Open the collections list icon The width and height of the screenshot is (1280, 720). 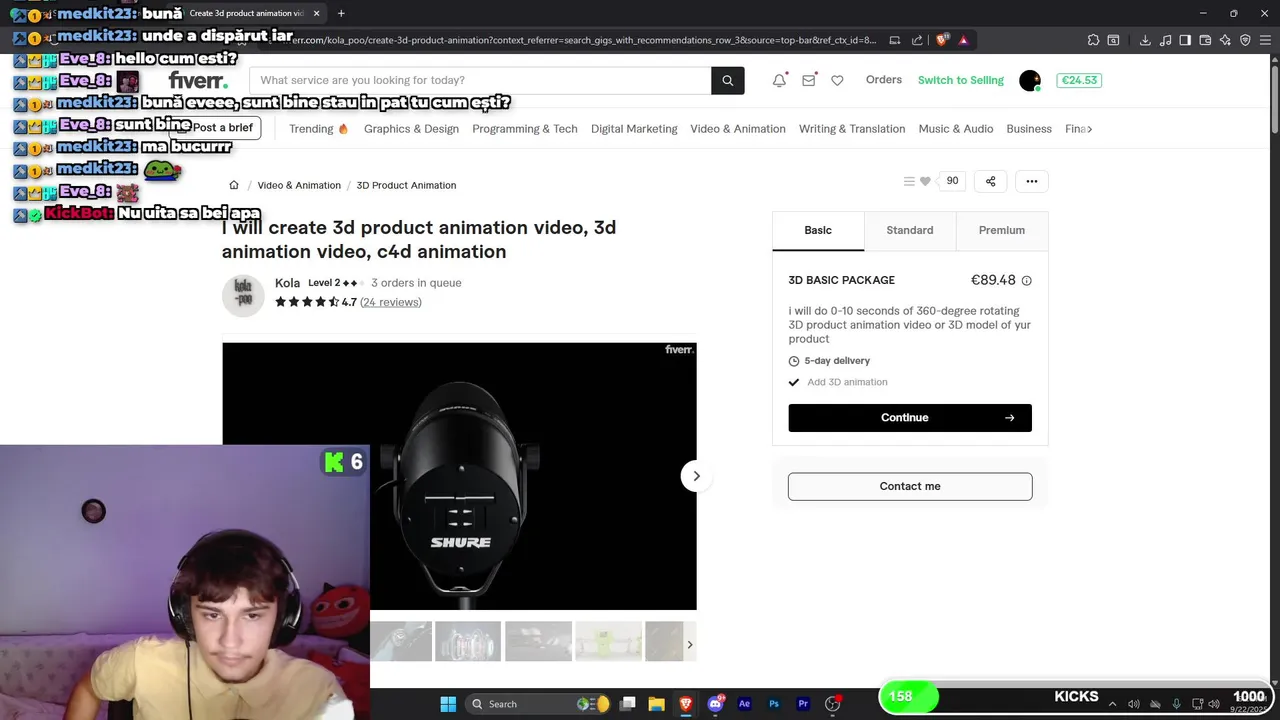tap(909, 181)
